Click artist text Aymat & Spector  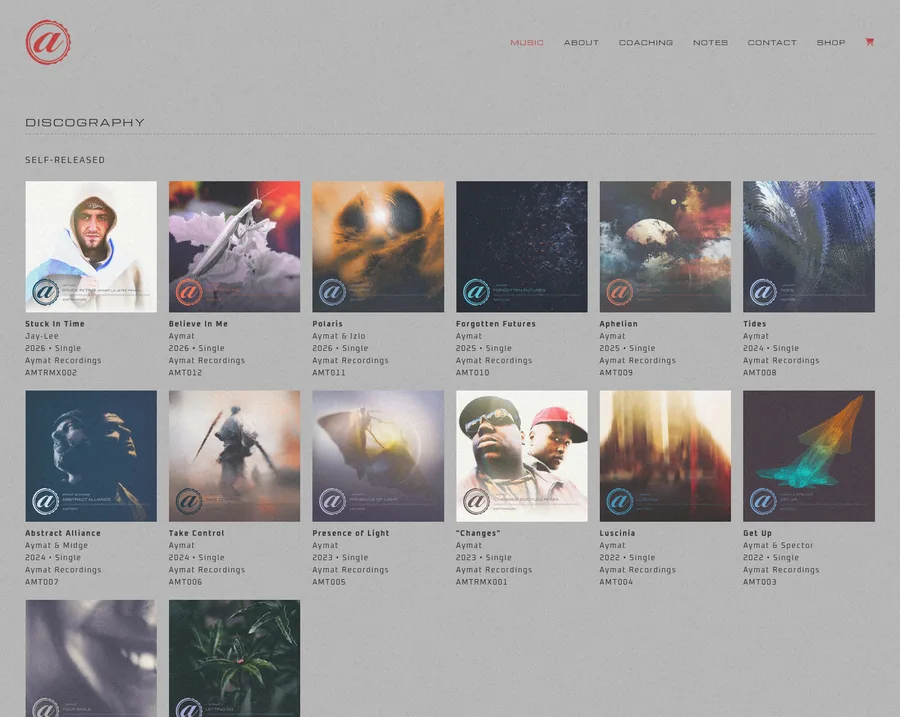tap(778, 546)
